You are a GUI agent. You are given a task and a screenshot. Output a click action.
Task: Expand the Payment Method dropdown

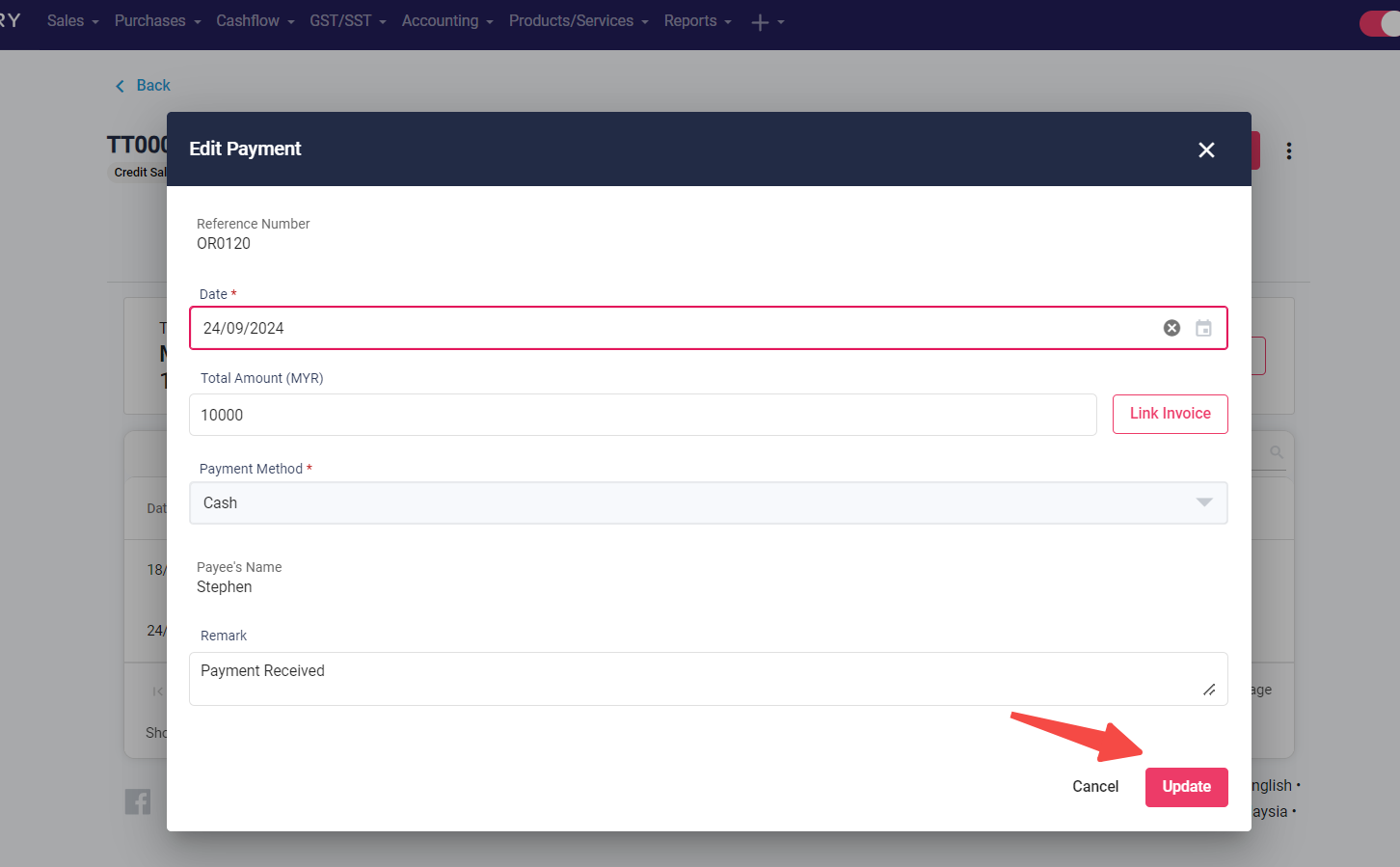[x=708, y=502]
